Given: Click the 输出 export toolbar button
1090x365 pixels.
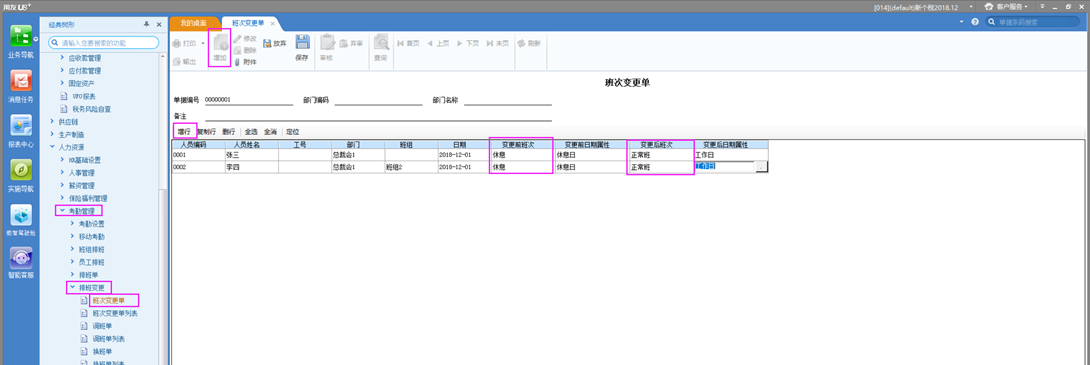Looking at the screenshot, I should click(185, 62).
